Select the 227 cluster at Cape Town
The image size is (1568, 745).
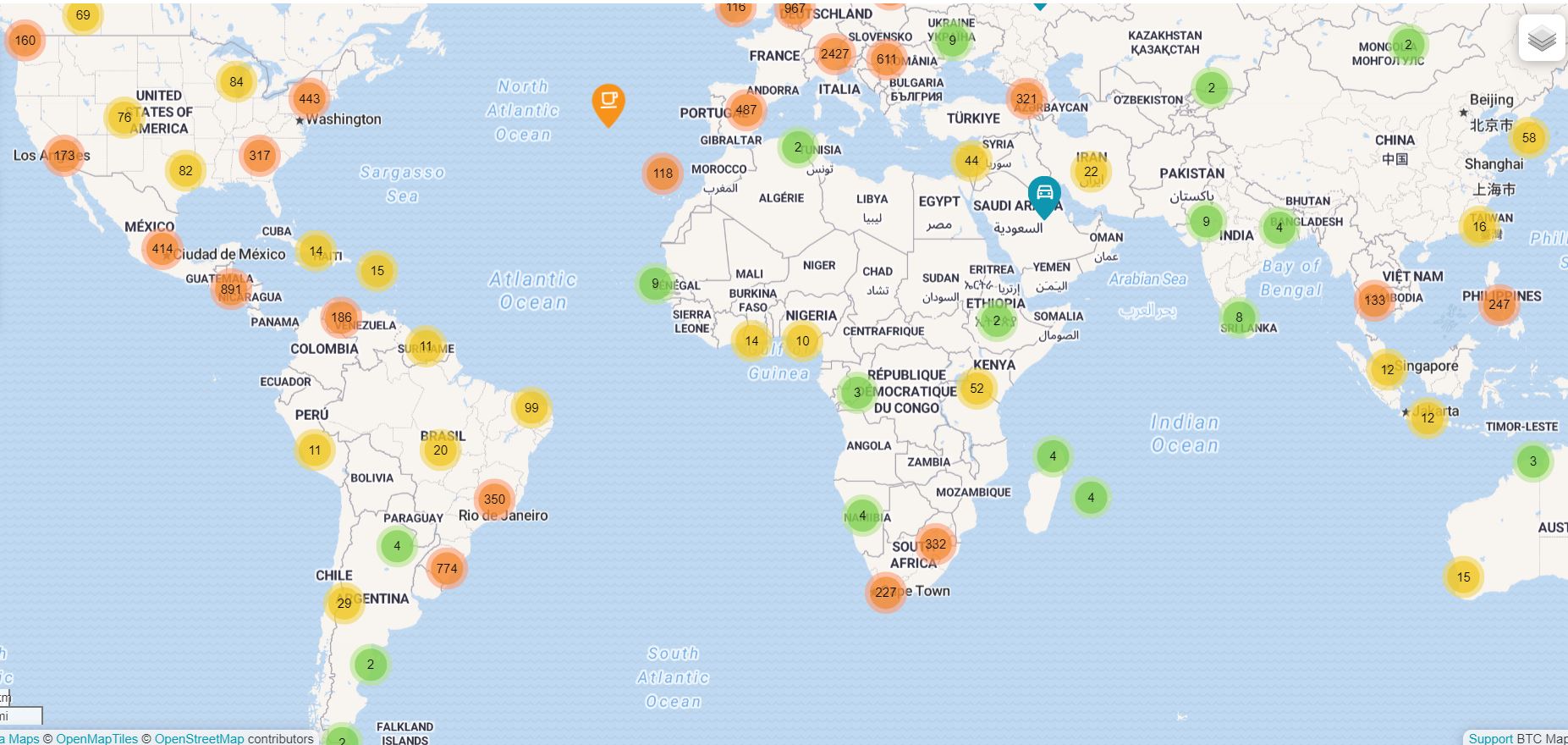885,592
